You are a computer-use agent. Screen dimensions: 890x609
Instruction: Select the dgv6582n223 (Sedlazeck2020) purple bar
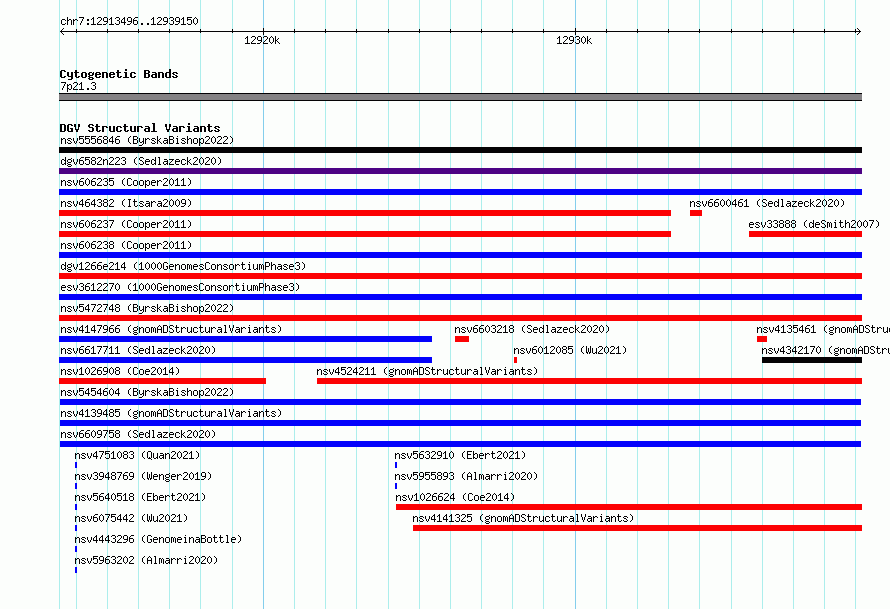[460, 171]
